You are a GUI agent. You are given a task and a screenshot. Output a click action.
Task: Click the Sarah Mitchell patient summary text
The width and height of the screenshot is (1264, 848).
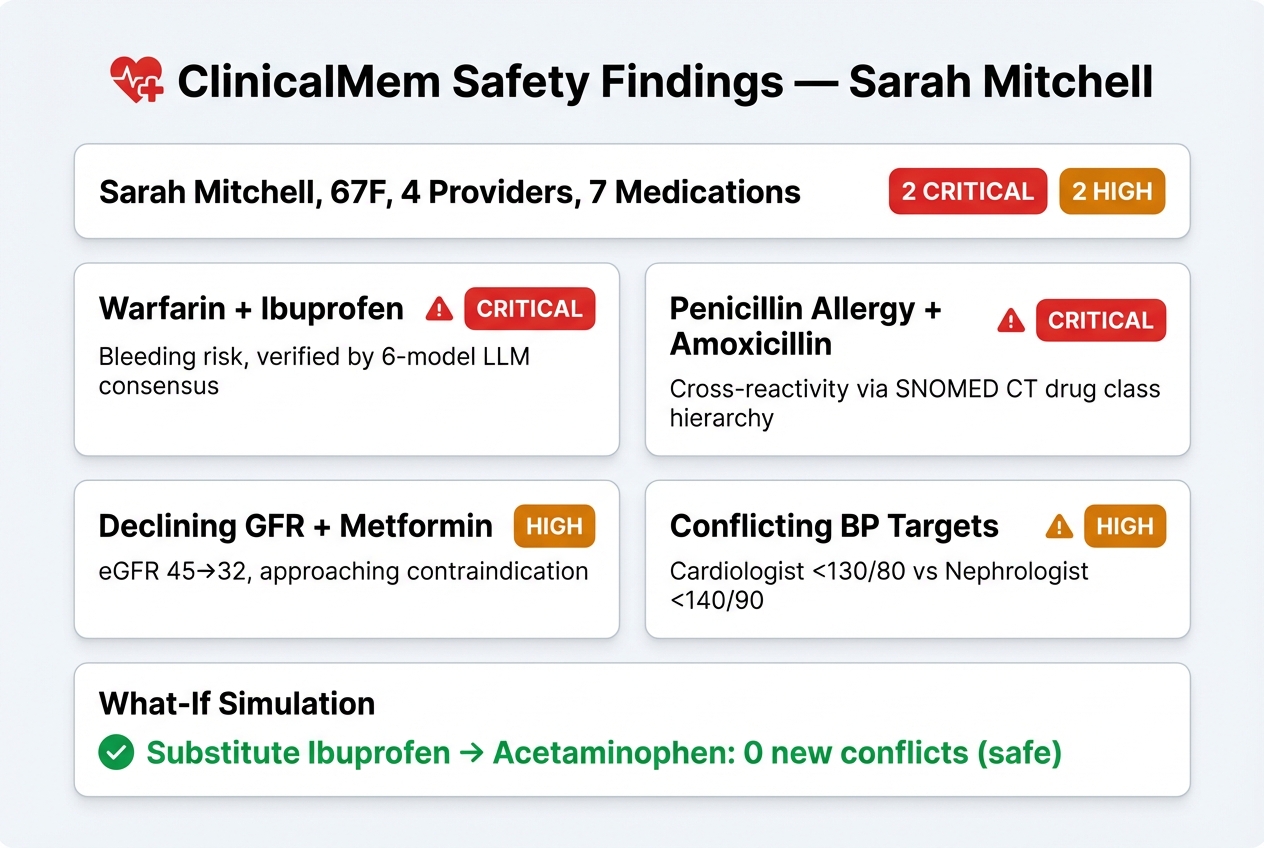(450, 191)
